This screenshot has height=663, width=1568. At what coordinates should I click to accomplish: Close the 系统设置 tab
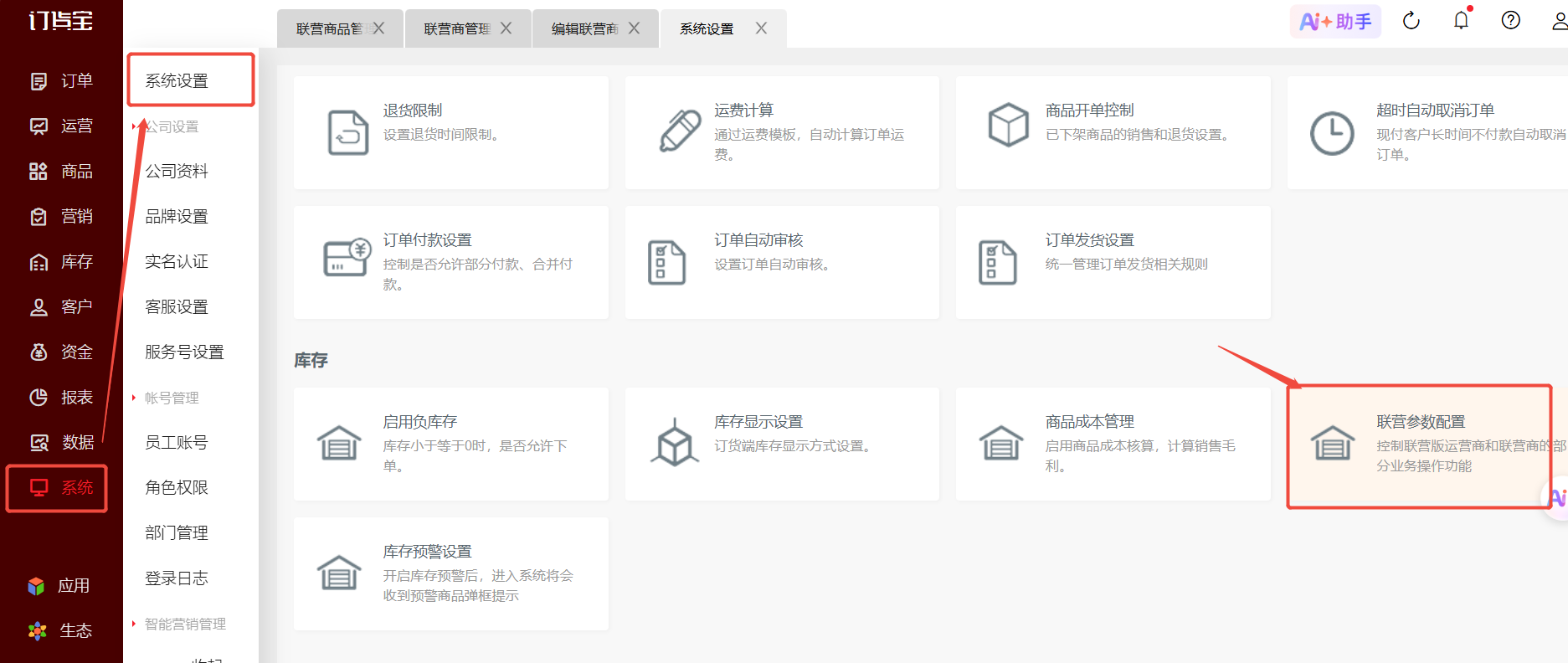coord(761,28)
